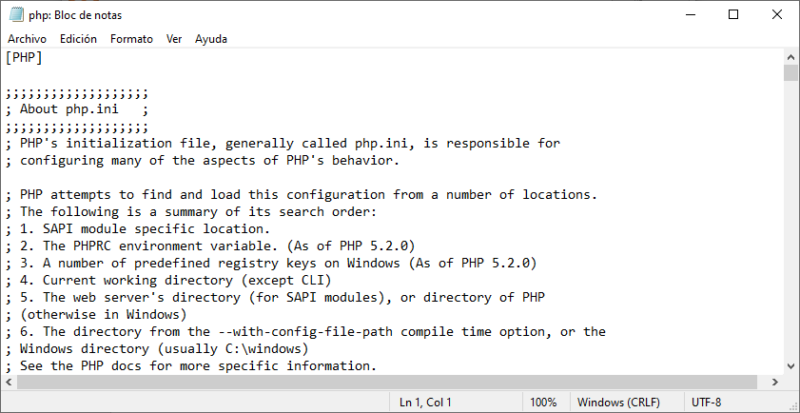
Task: Open the Ayuda menu
Action: coord(211,39)
